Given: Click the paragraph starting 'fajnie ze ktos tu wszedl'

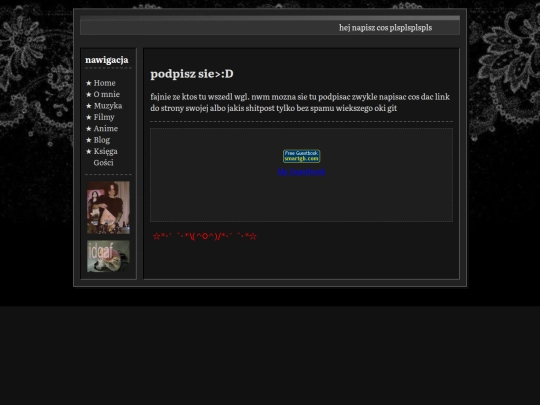Looking at the screenshot, I should [300, 102].
